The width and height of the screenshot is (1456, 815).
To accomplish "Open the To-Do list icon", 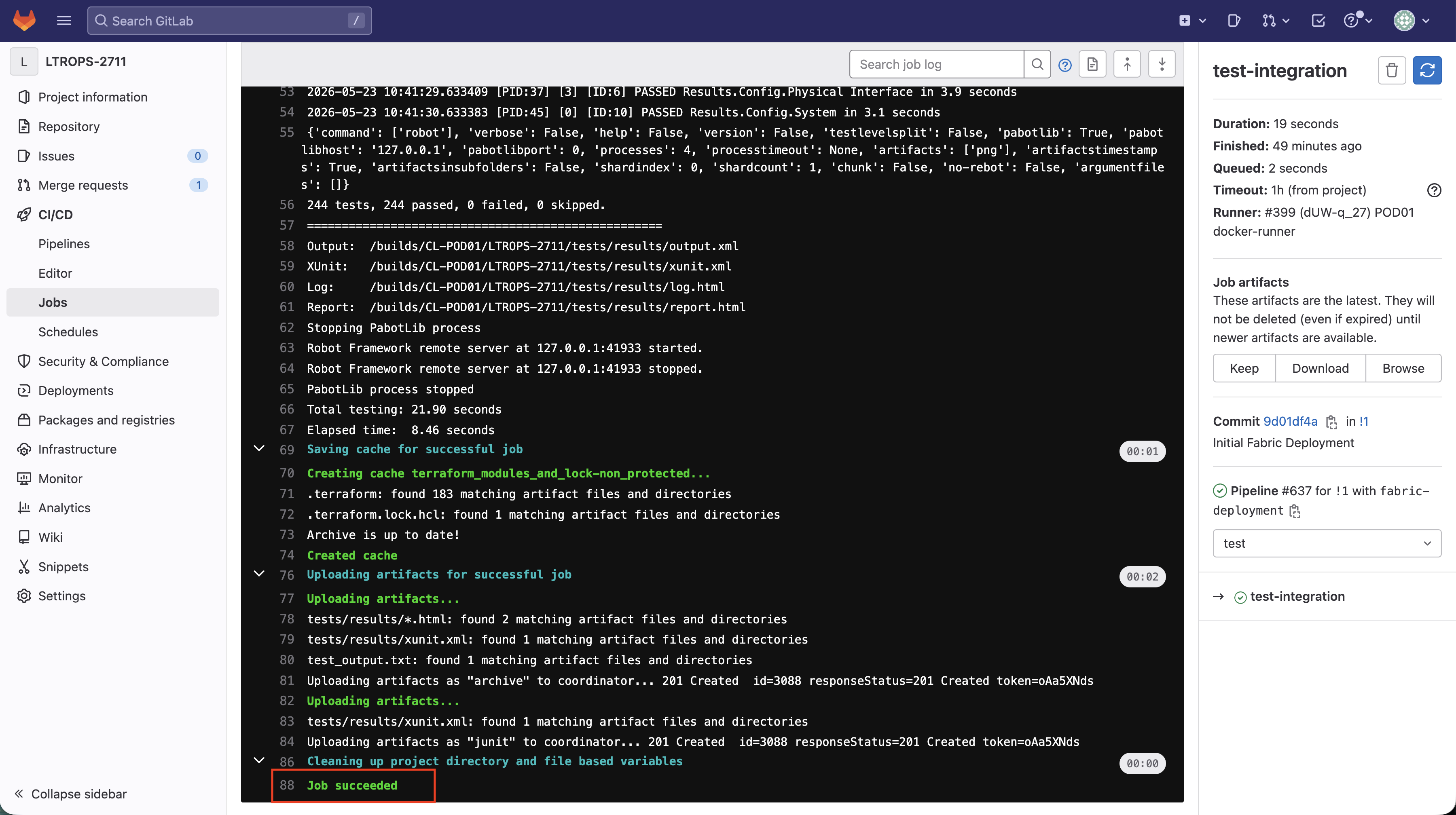I will point(1318,21).
